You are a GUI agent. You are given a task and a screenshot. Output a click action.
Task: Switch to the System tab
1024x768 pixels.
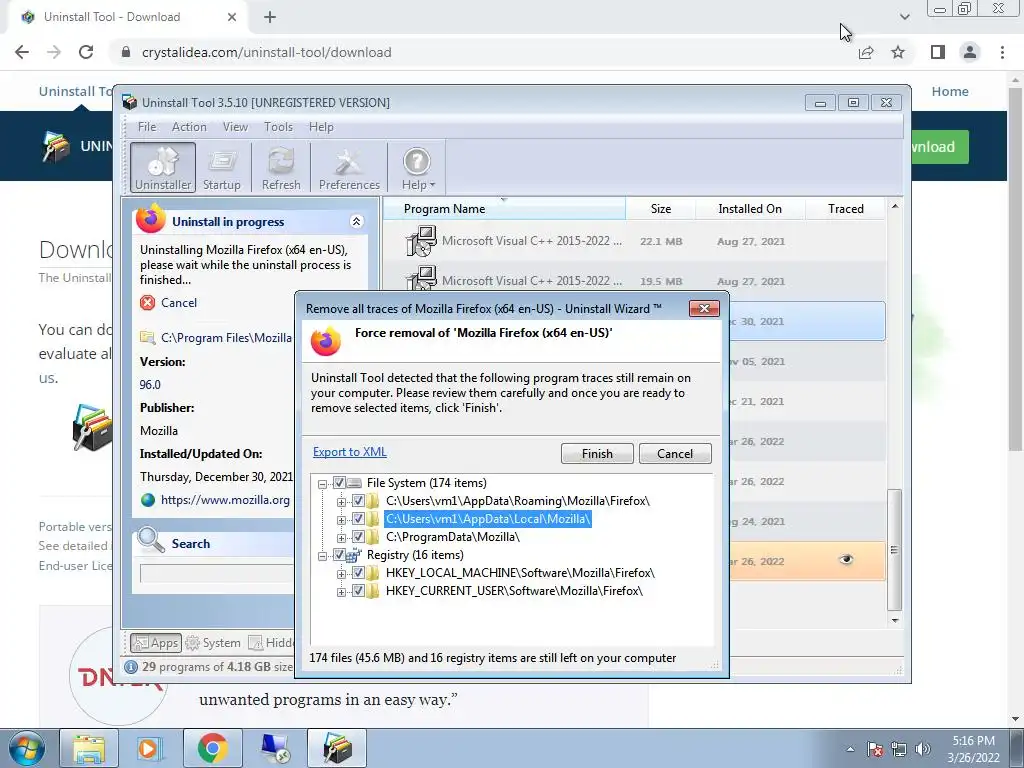(x=213, y=643)
